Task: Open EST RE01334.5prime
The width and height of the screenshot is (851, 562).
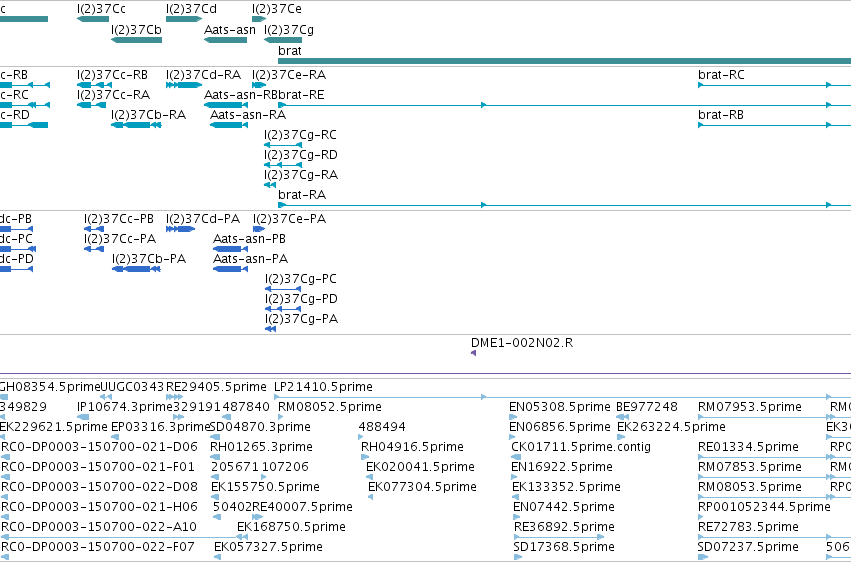Action: [x=748, y=447]
